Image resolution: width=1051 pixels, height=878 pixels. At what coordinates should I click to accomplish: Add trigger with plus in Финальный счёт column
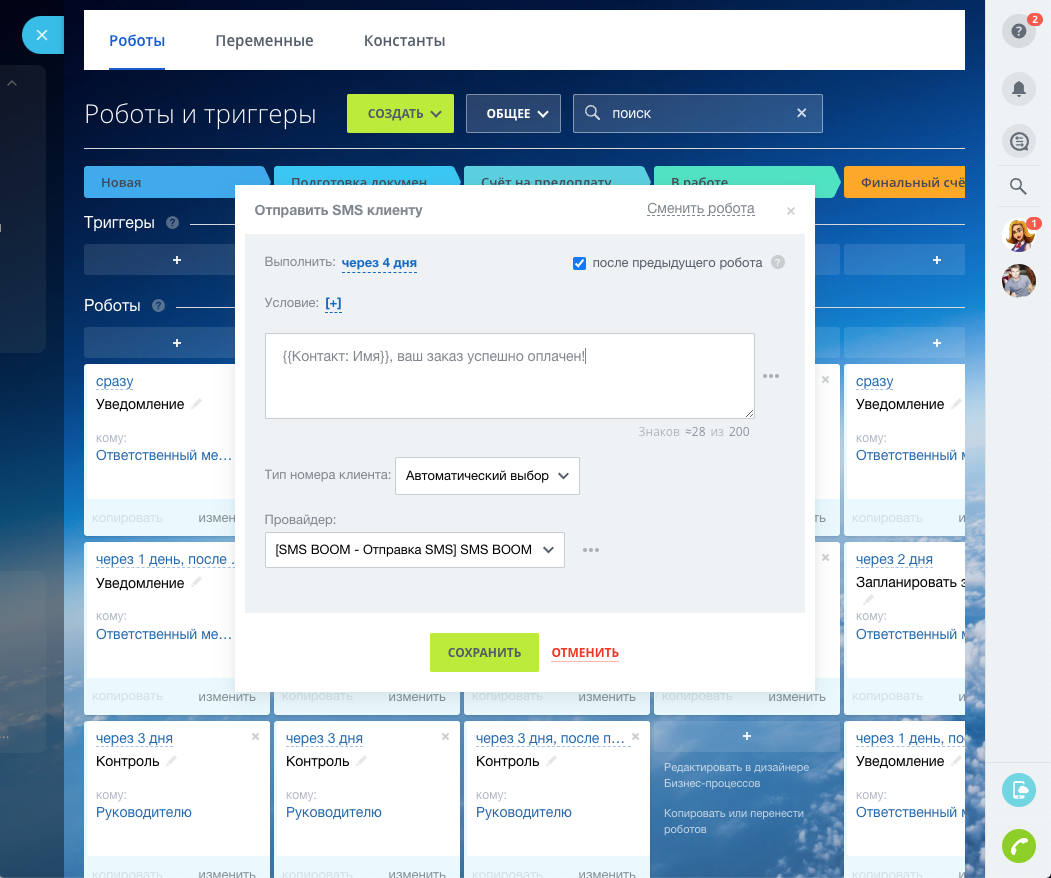[937, 259]
